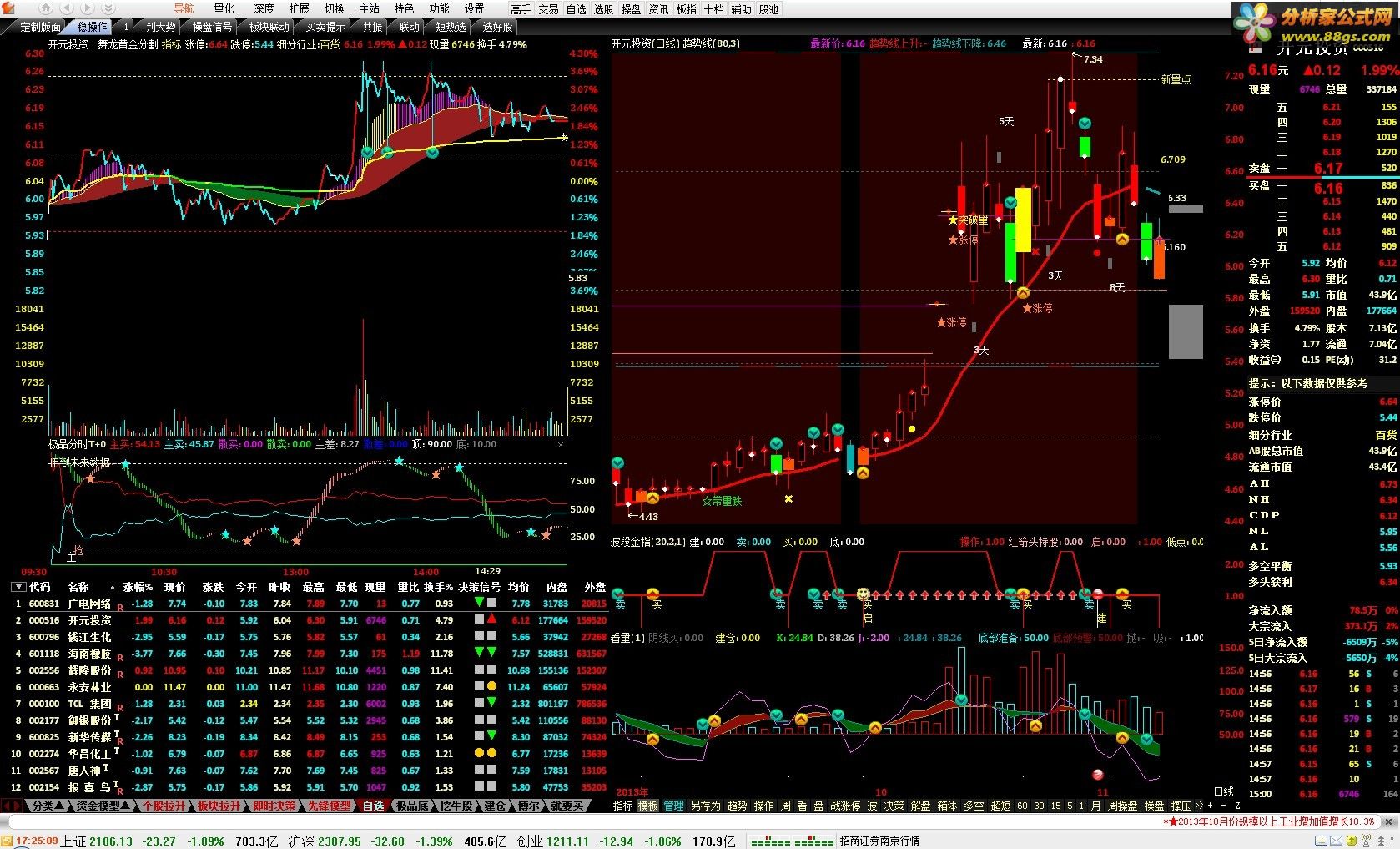This screenshot has width=1400, height=849.
Task: Select the 多空 indicator in chart toolbar
Action: point(974,806)
